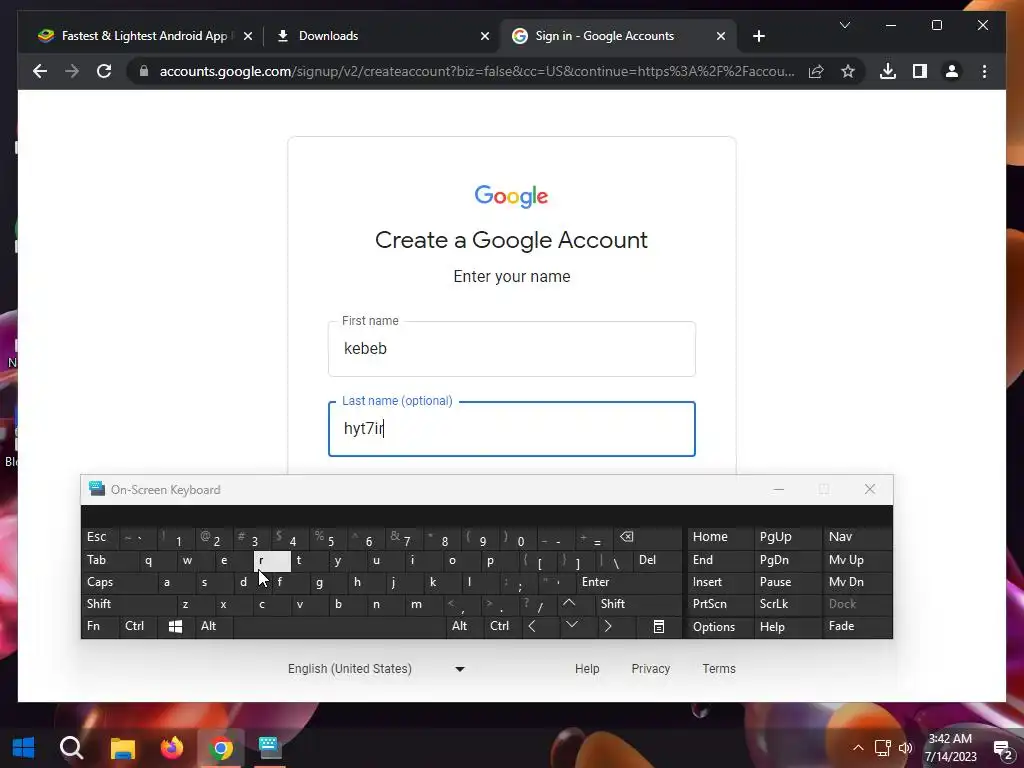Tap the Home key

[x=720, y=537]
